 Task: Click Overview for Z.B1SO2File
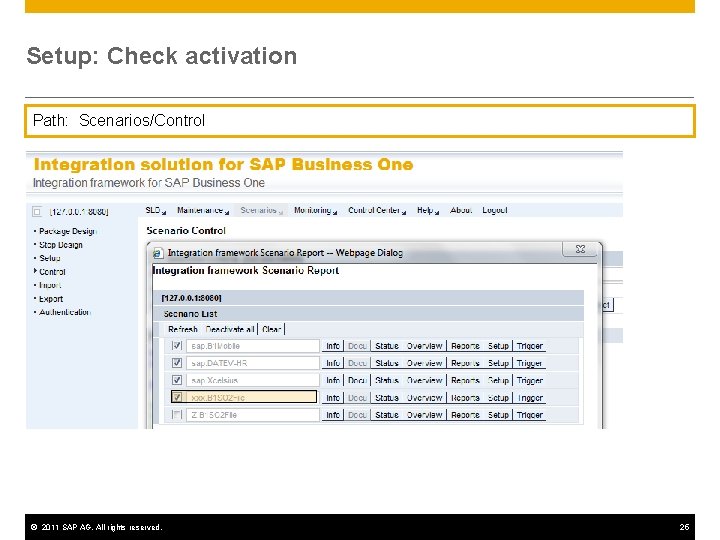[x=424, y=415]
